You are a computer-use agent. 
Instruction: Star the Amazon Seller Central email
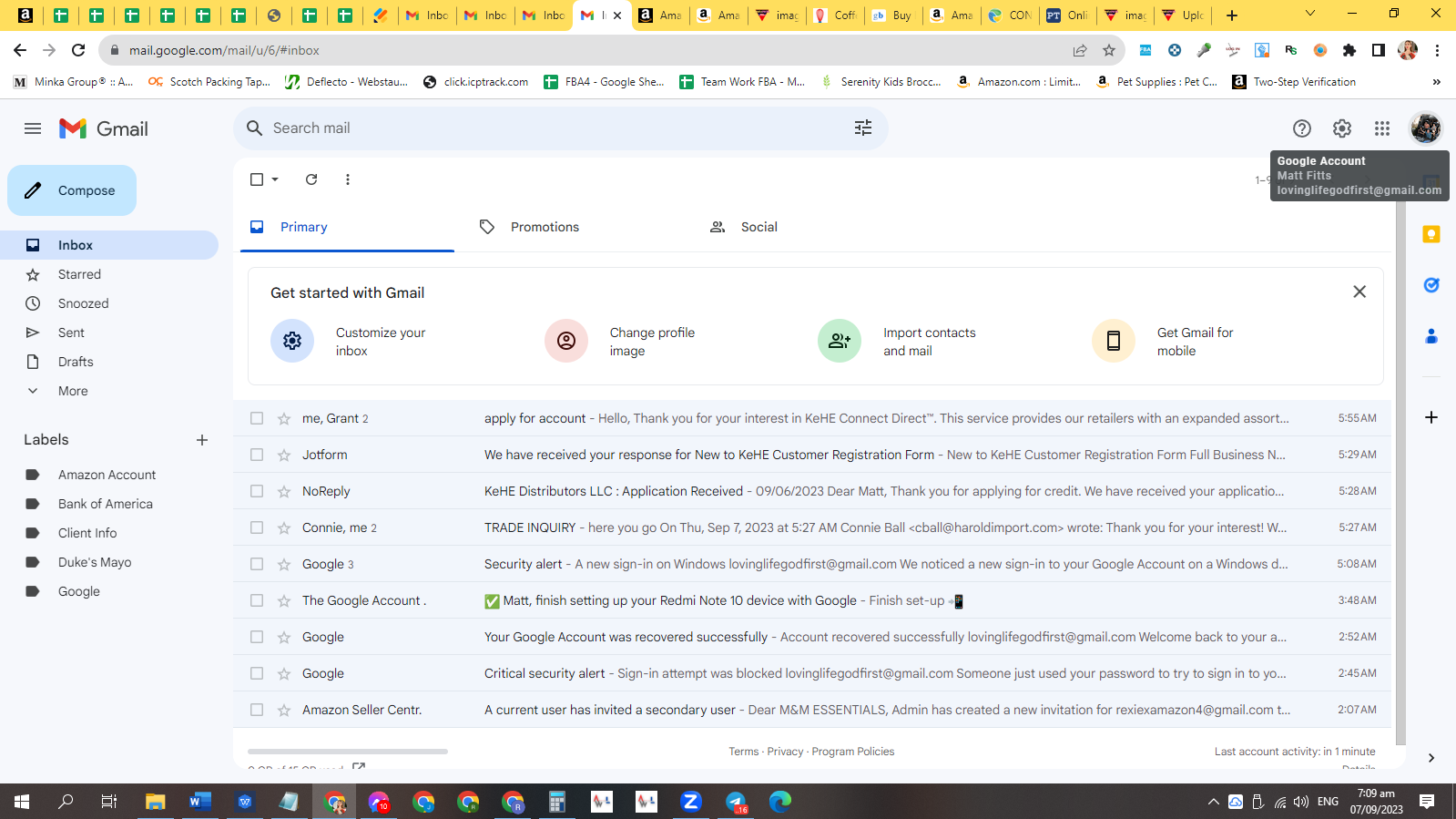pyautogui.click(x=284, y=710)
